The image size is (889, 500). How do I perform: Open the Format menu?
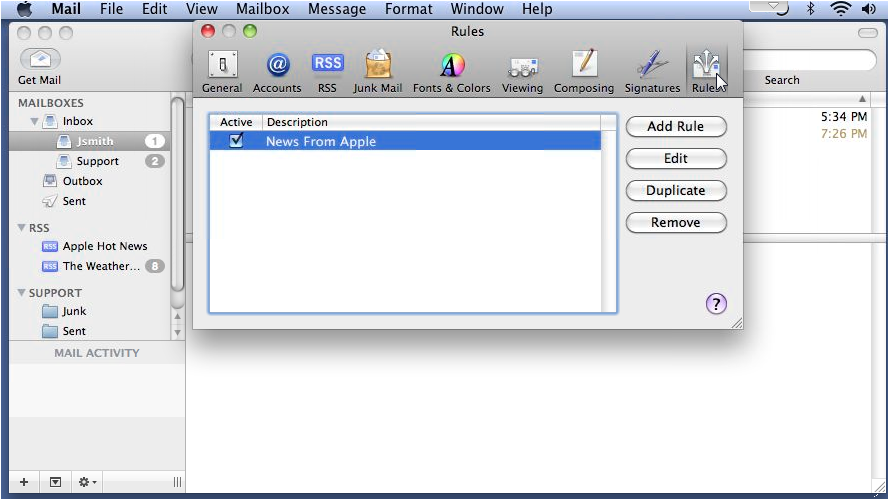coord(408,9)
